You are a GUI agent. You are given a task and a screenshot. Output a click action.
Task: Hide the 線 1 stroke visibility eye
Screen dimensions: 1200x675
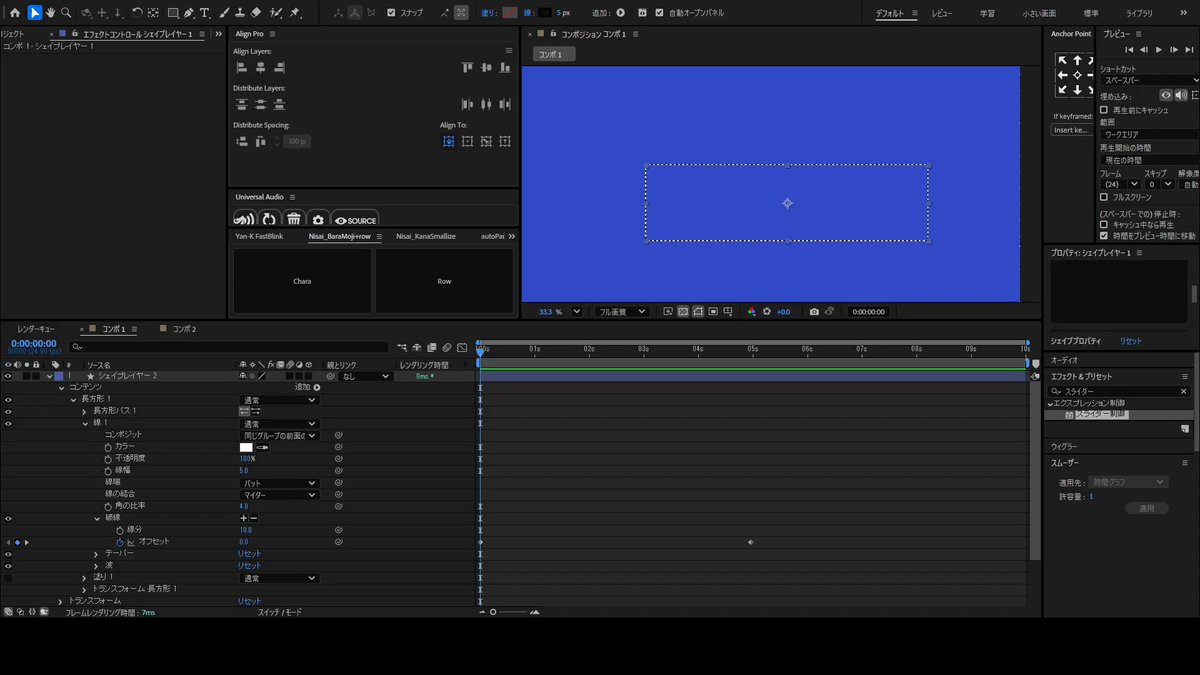(8, 423)
